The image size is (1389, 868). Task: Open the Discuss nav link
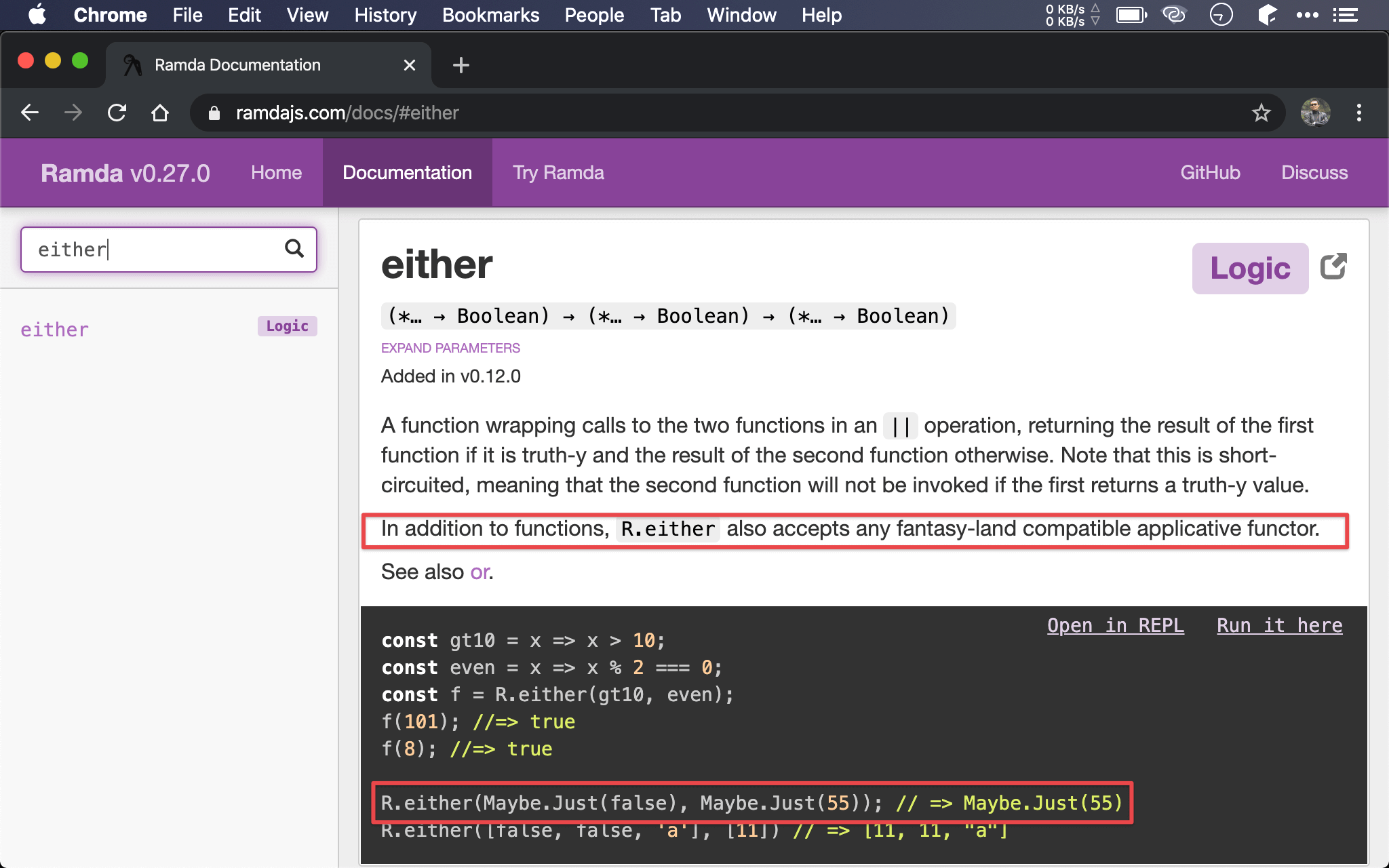1314,173
